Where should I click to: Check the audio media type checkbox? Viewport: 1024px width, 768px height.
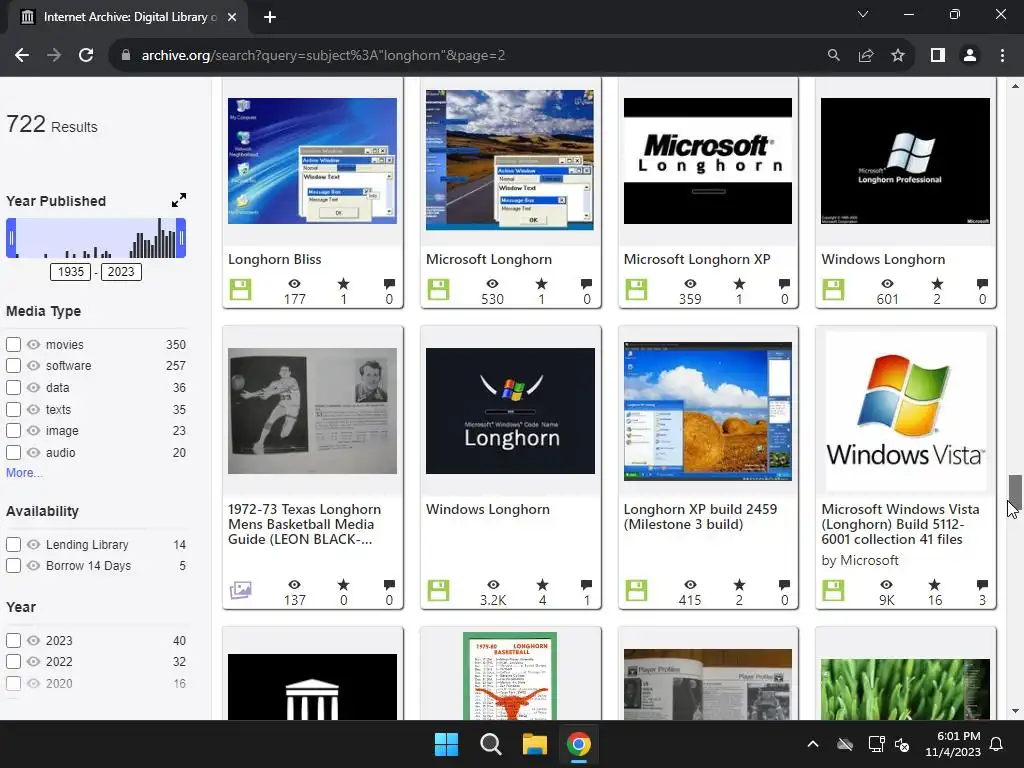(x=13, y=453)
